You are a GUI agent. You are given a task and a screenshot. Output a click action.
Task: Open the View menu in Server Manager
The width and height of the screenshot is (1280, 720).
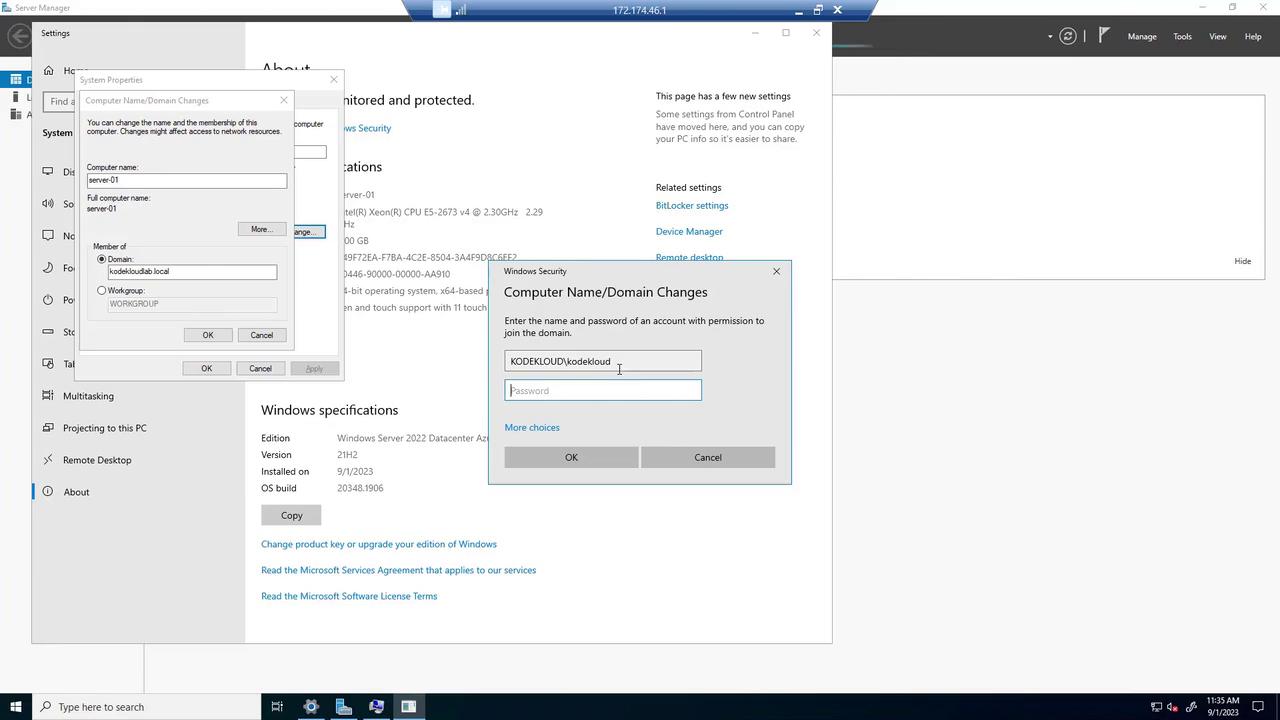(1218, 37)
